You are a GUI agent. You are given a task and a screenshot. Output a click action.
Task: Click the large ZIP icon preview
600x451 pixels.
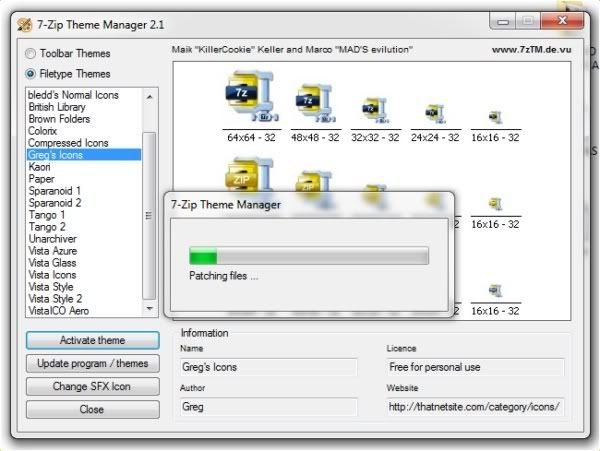pyautogui.click(x=251, y=174)
